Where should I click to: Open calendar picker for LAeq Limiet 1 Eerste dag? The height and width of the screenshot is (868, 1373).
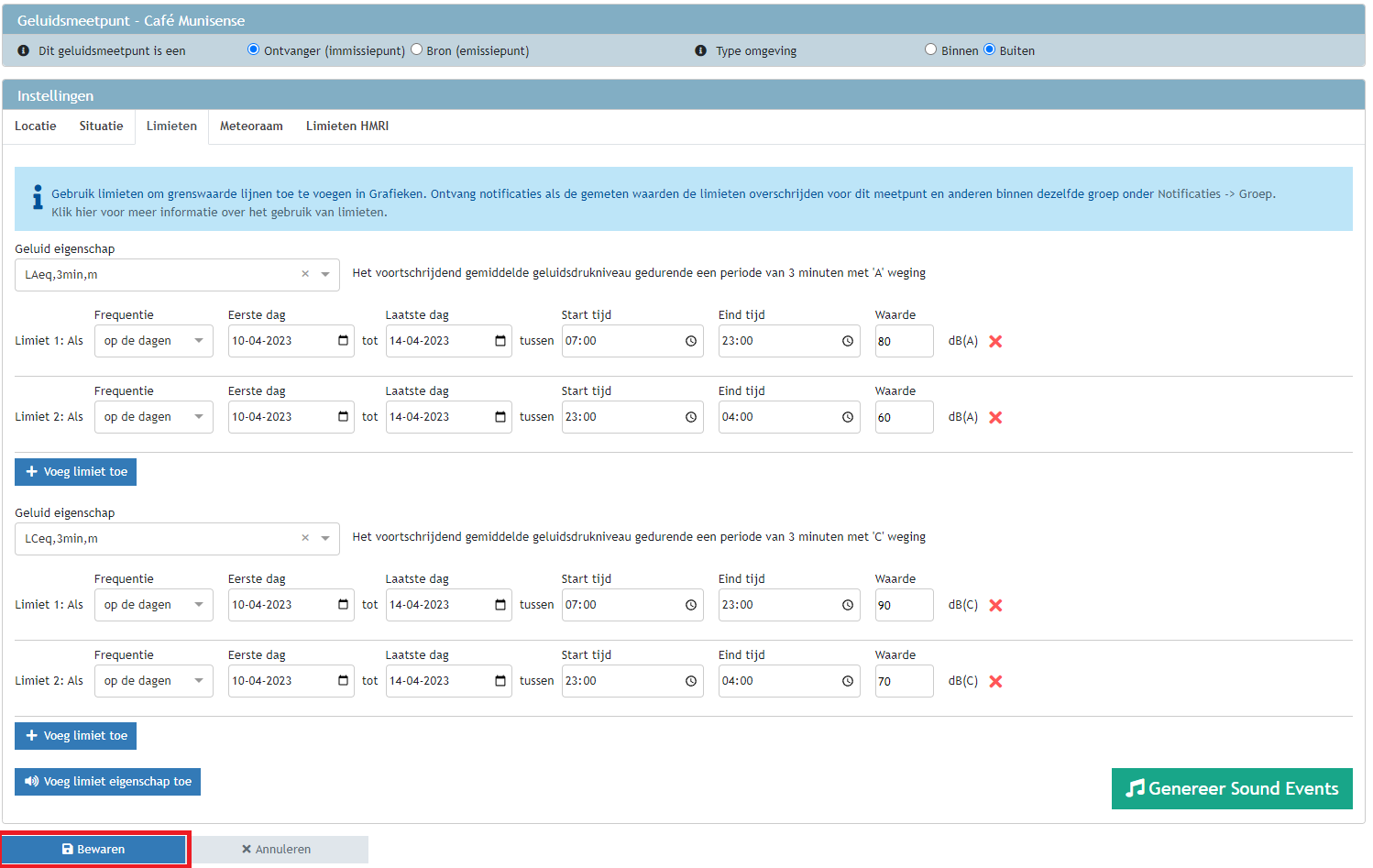[343, 341]
